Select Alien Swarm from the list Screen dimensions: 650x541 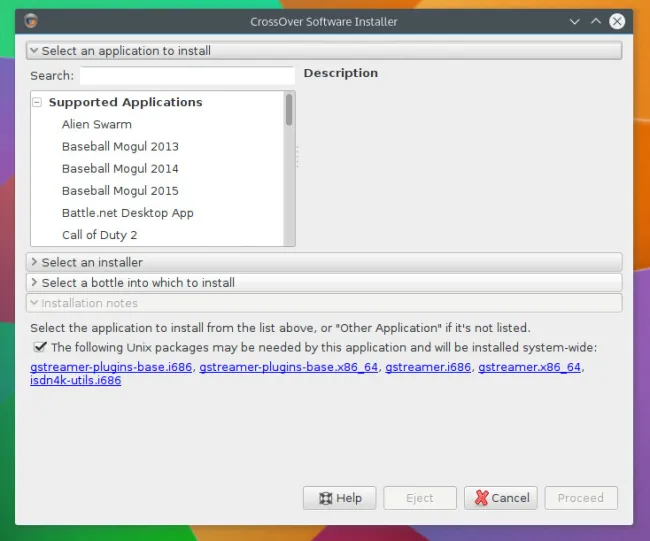96,125
